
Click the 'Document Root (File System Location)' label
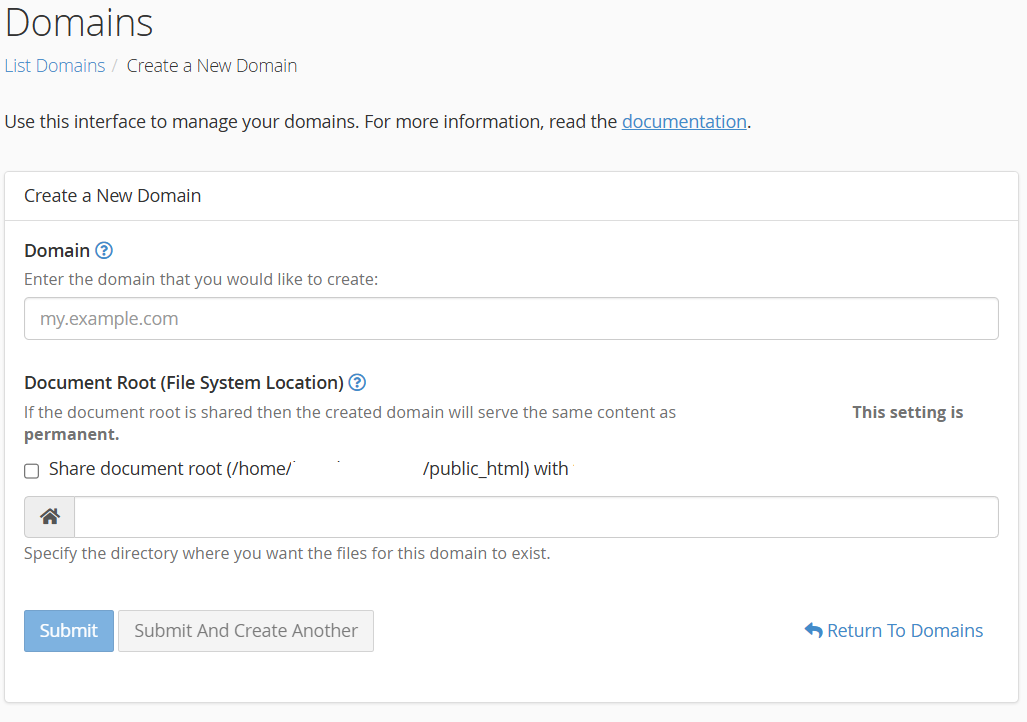click(x=184, y=382)
